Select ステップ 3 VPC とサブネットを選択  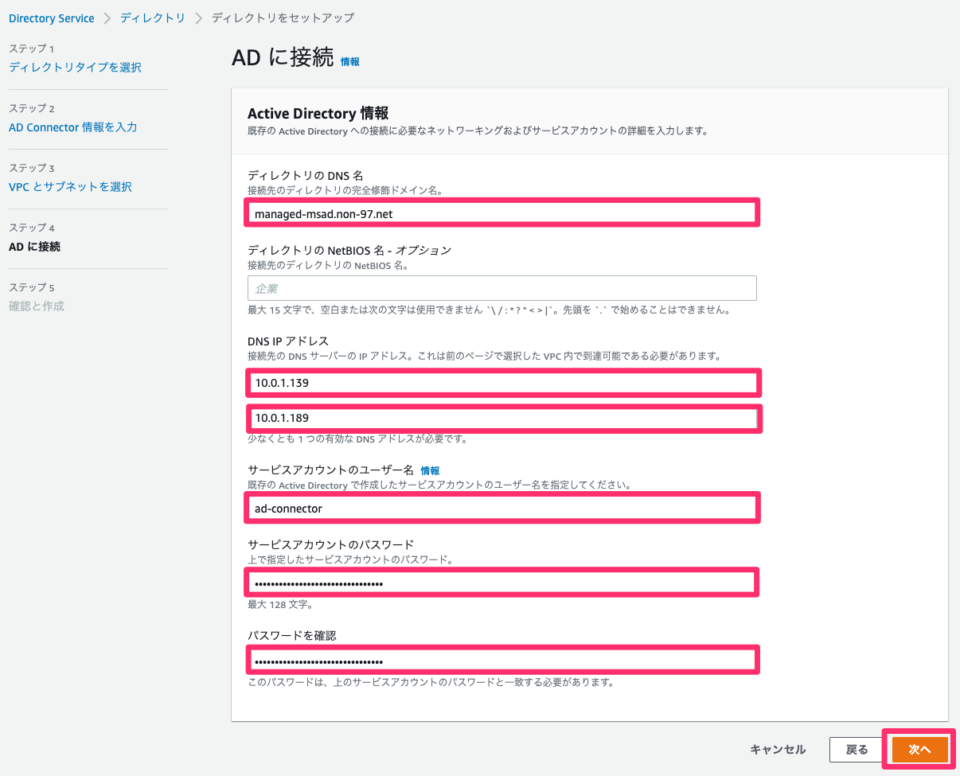pyautogui.click(x=71, y=187)
